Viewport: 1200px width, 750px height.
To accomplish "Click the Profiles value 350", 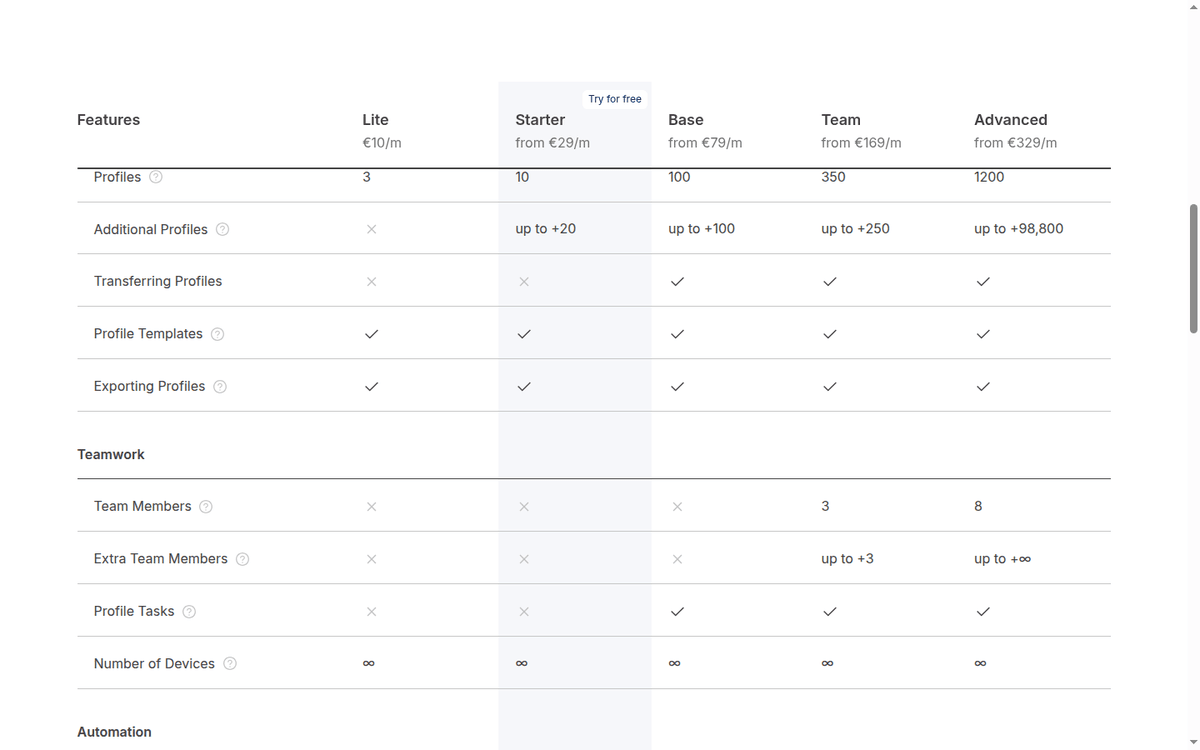I will click(x=833, y=177).
